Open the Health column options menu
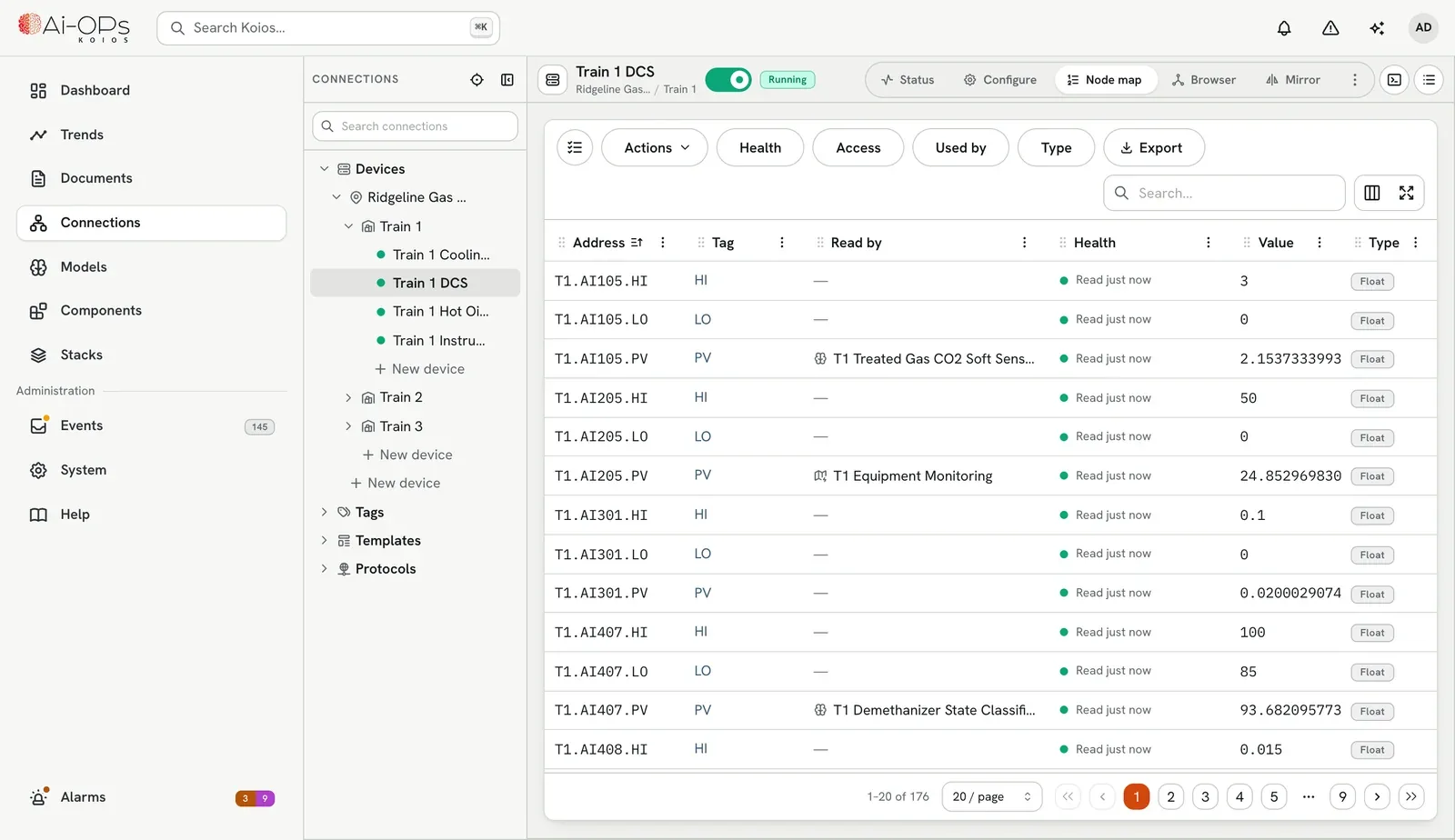Screen dimensions: 1455x840 tap(1209, 243)
